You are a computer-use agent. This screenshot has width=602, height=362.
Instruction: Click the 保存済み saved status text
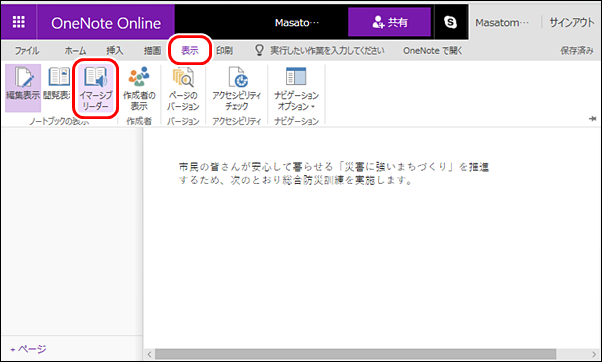pyautogui.click(x=577, y=51)
